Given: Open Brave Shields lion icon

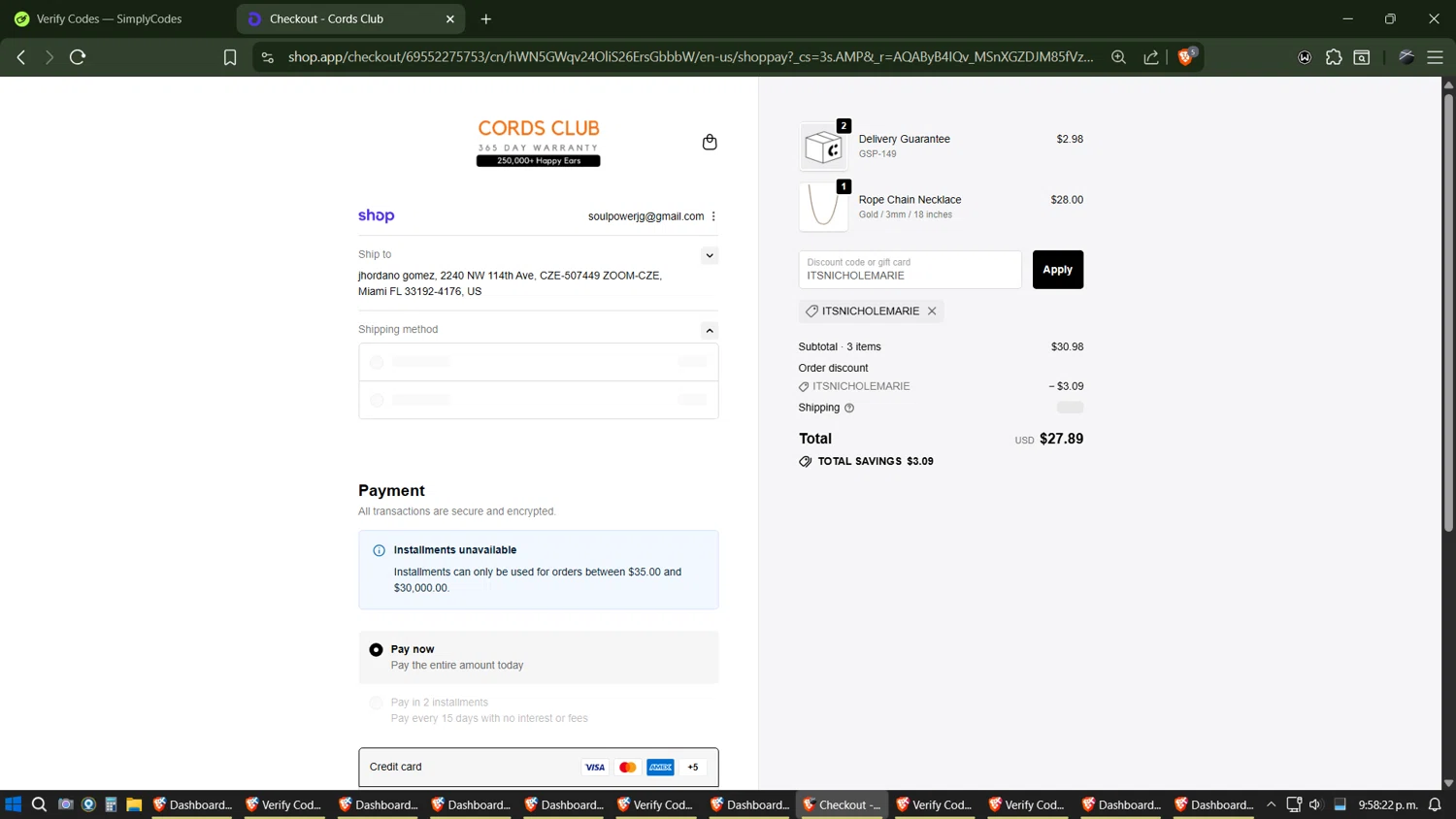Looking at the screenshot, I should click(x=1186, y=56).
